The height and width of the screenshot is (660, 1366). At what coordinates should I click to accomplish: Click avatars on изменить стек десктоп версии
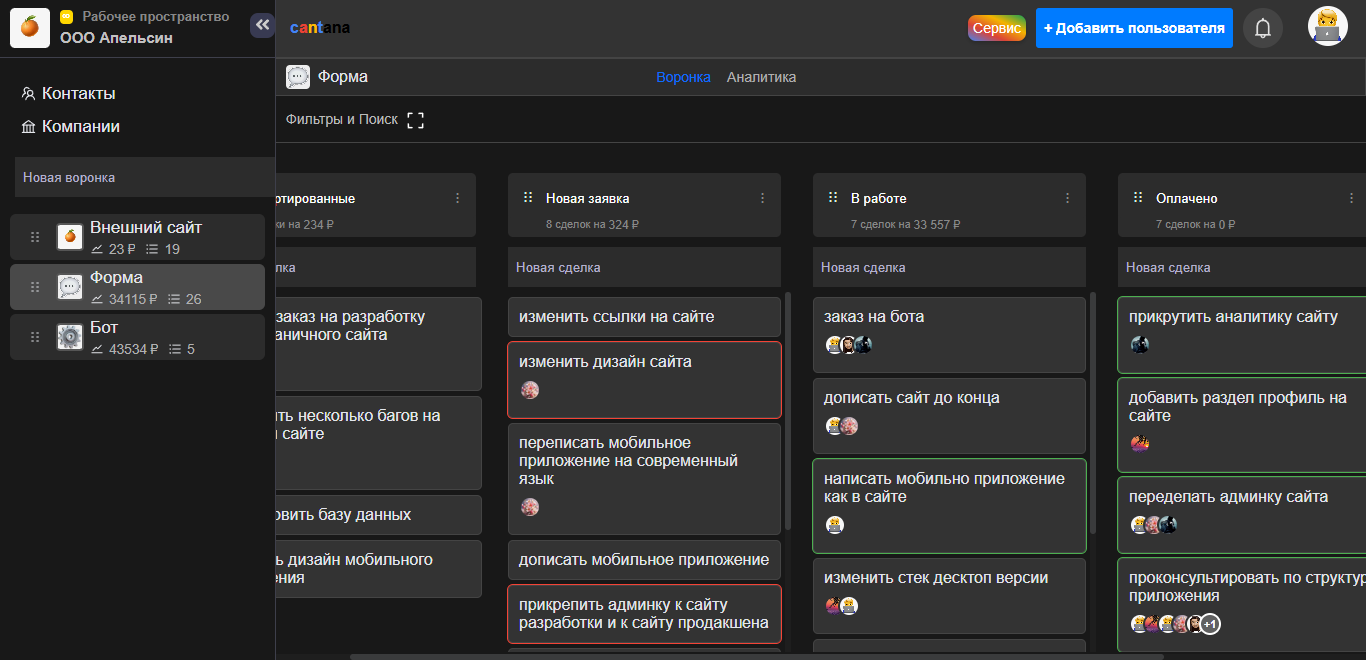841,605
